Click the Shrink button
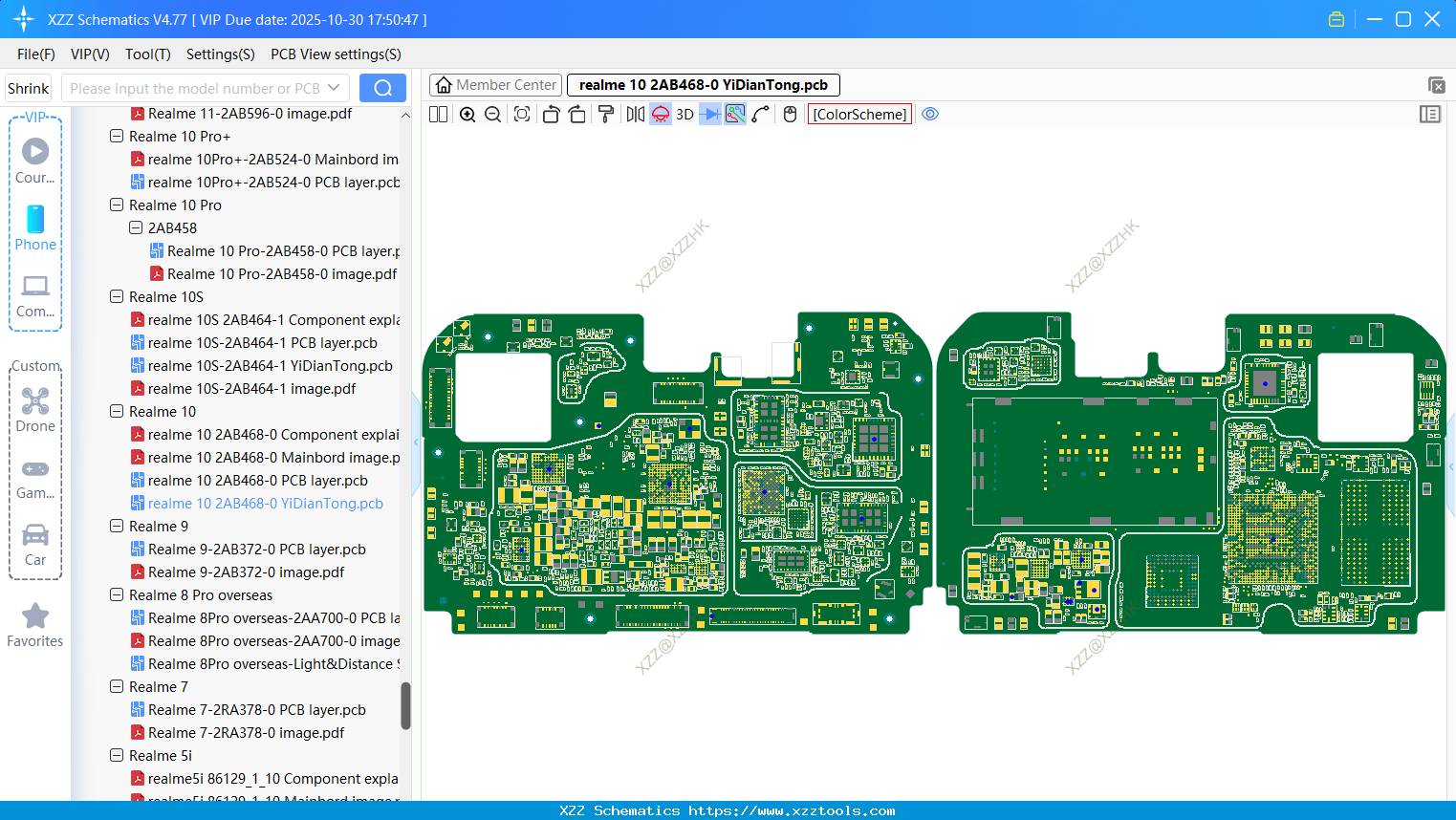The image size is (1456, 820). 29,88
